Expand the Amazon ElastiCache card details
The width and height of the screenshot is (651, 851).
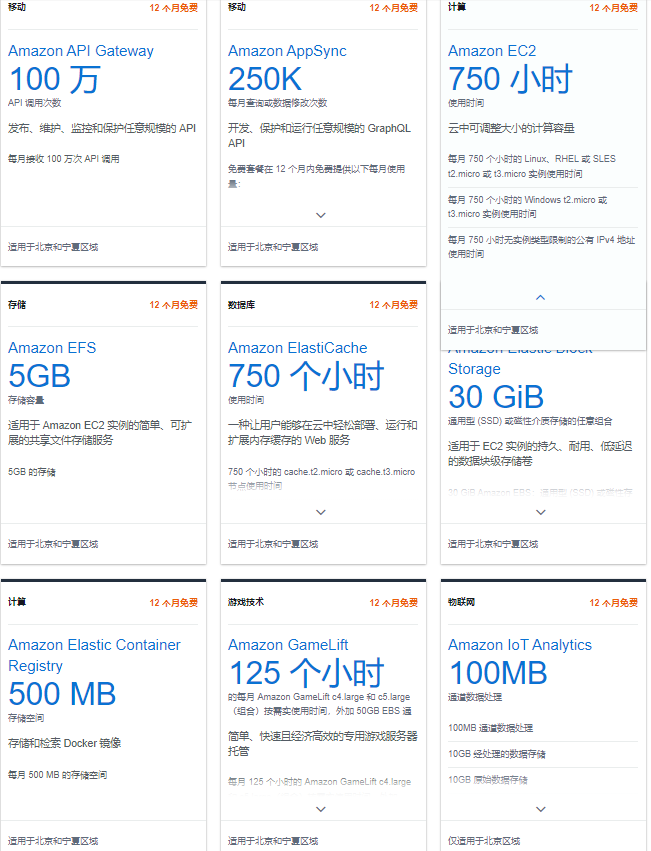321,512
